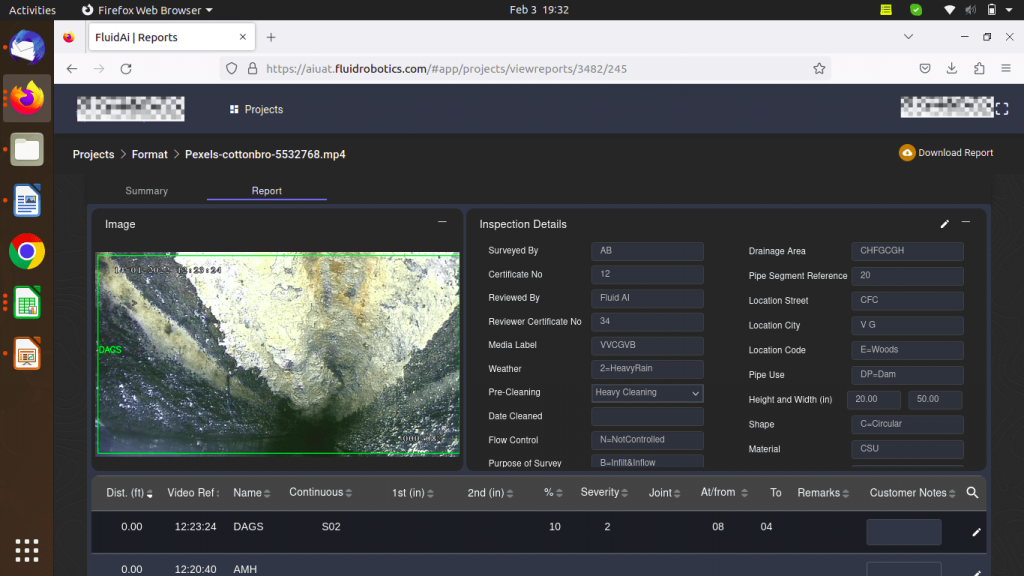Click the pencil icon in Inspection Details
This screenshot has width=1024, height=576.
pyautogui.click(x=945, y=224)
